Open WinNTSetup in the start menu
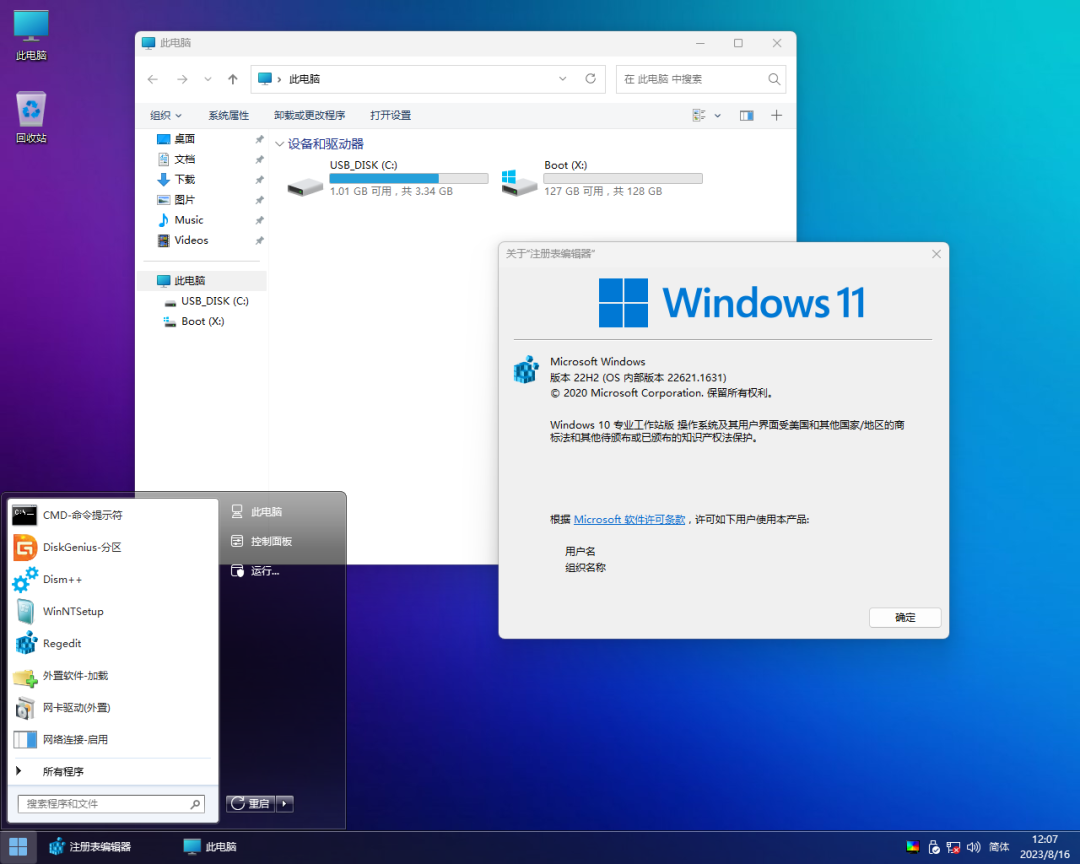This screenshot has width=1080, height=864. point(72,611)
